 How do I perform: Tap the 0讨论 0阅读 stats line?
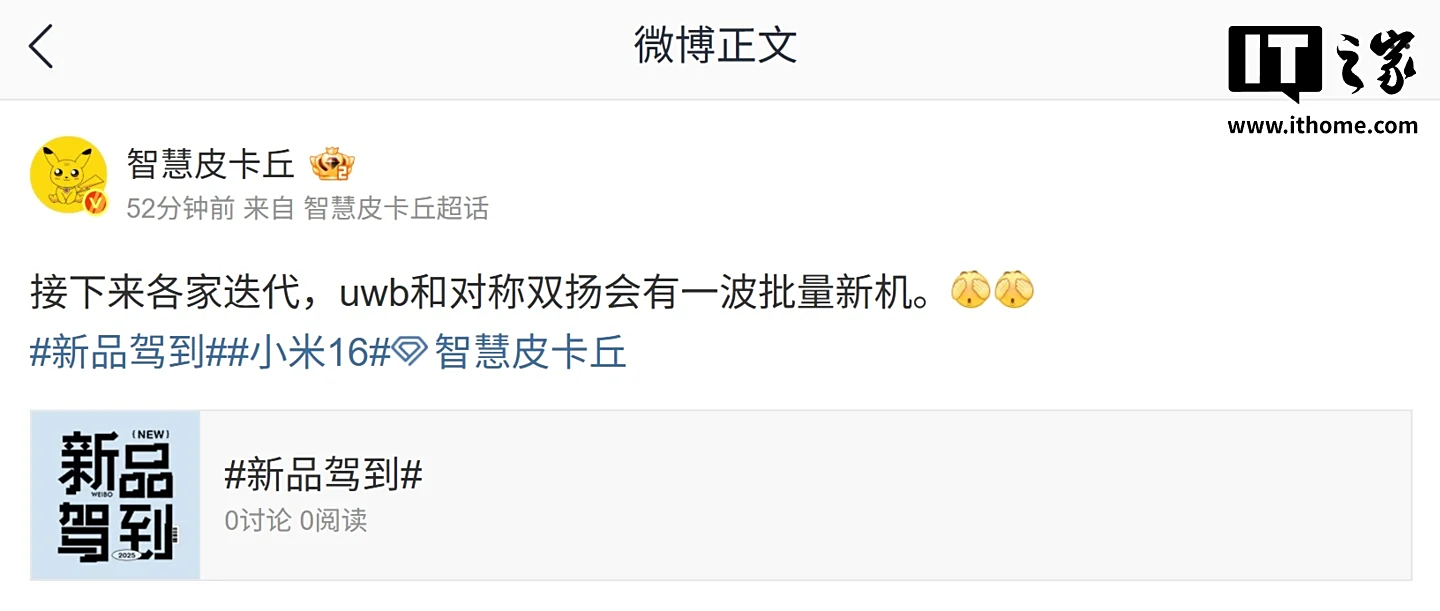pos(296,520)
